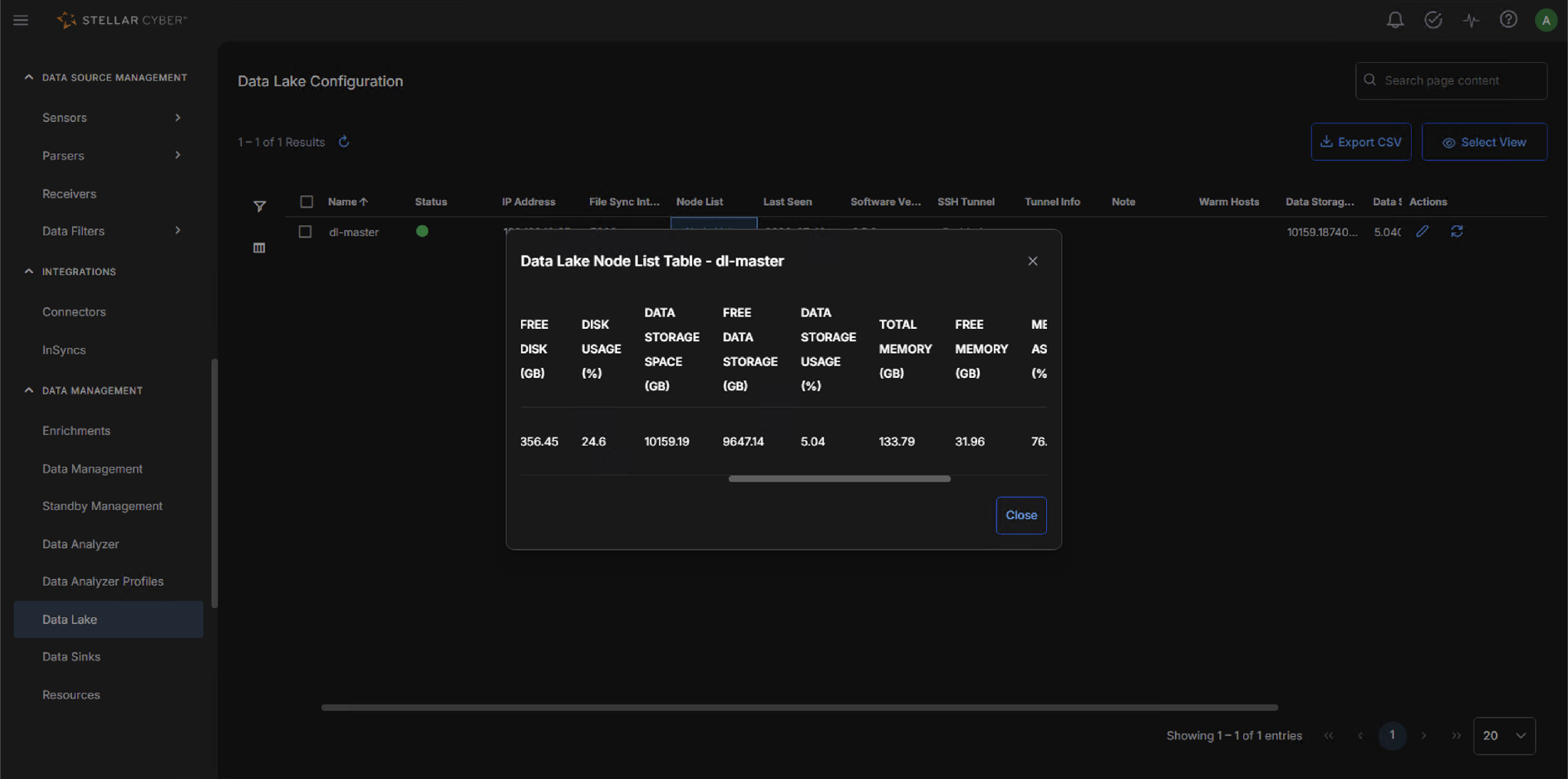
Task: Click the File Sync Int... column header
Action: [625, 202]
